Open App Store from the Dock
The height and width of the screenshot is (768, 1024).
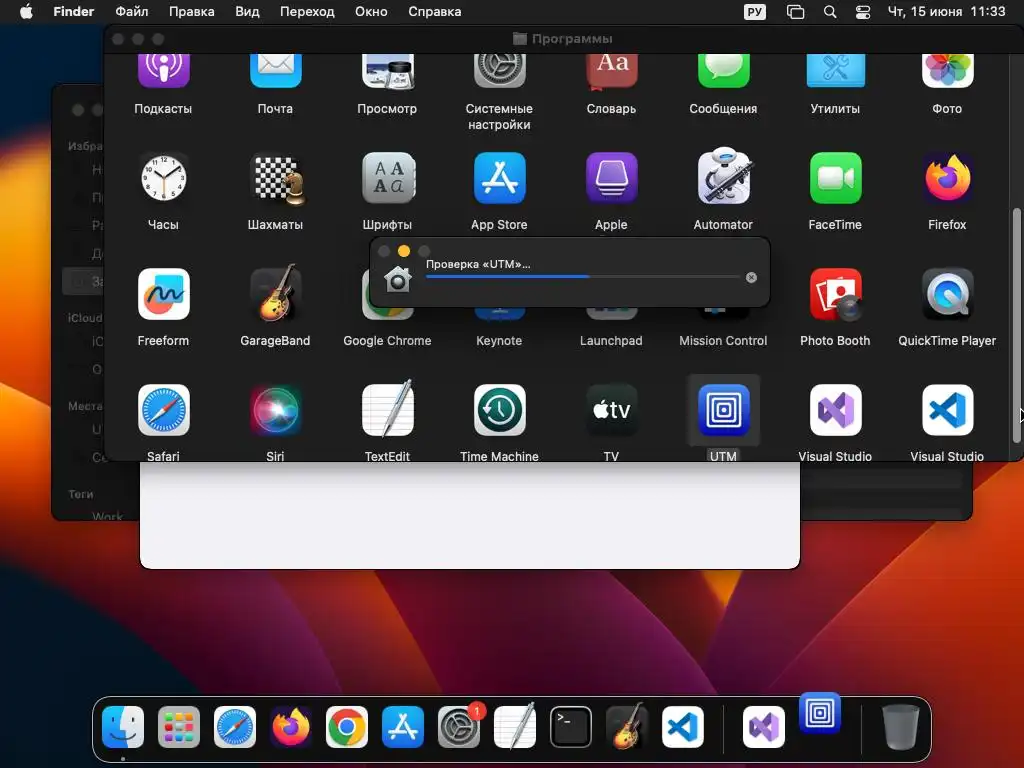pos(403,727)
